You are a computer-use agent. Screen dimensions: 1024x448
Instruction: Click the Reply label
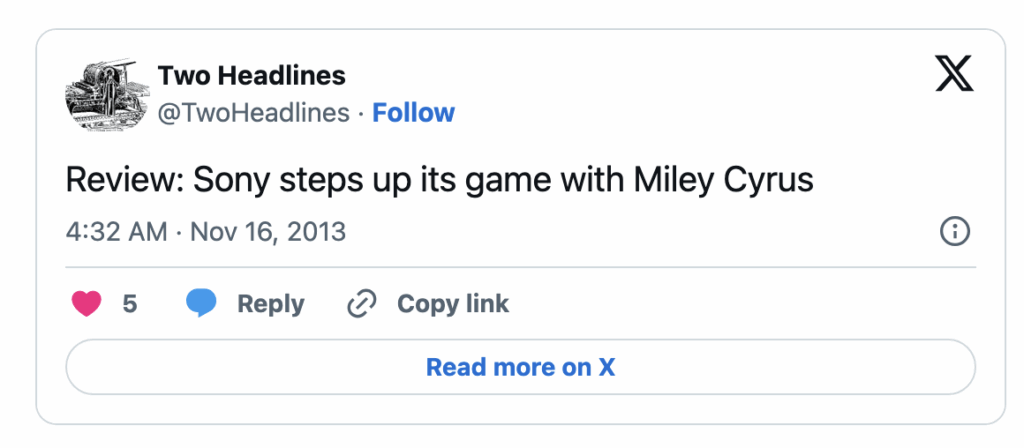[270, 304]
